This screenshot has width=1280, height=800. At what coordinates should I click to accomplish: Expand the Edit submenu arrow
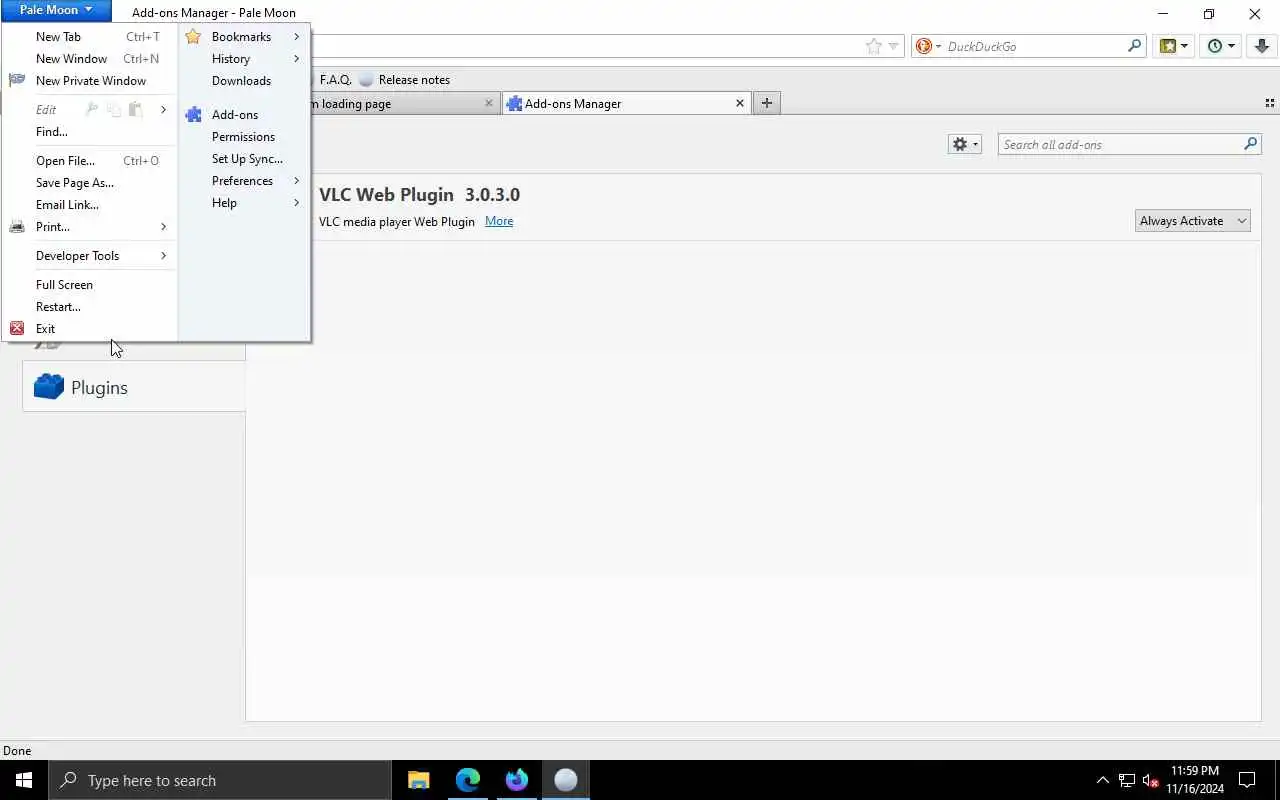click(x=163, y=110)
